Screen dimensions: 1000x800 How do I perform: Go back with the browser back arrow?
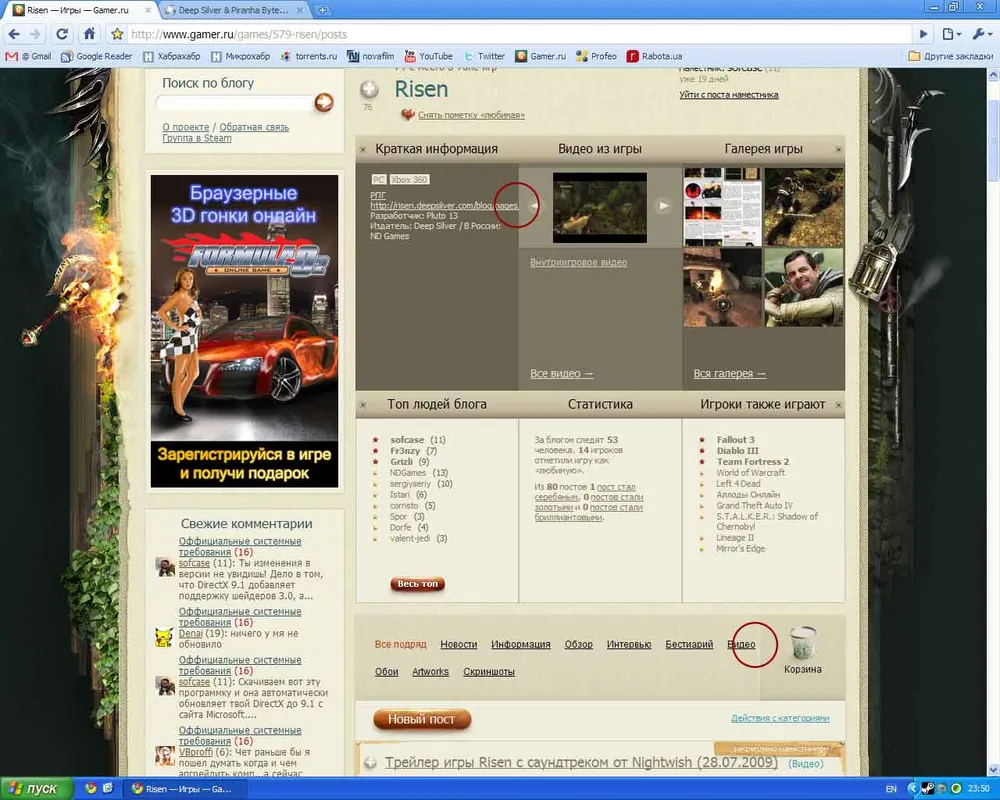click(15, 34)
